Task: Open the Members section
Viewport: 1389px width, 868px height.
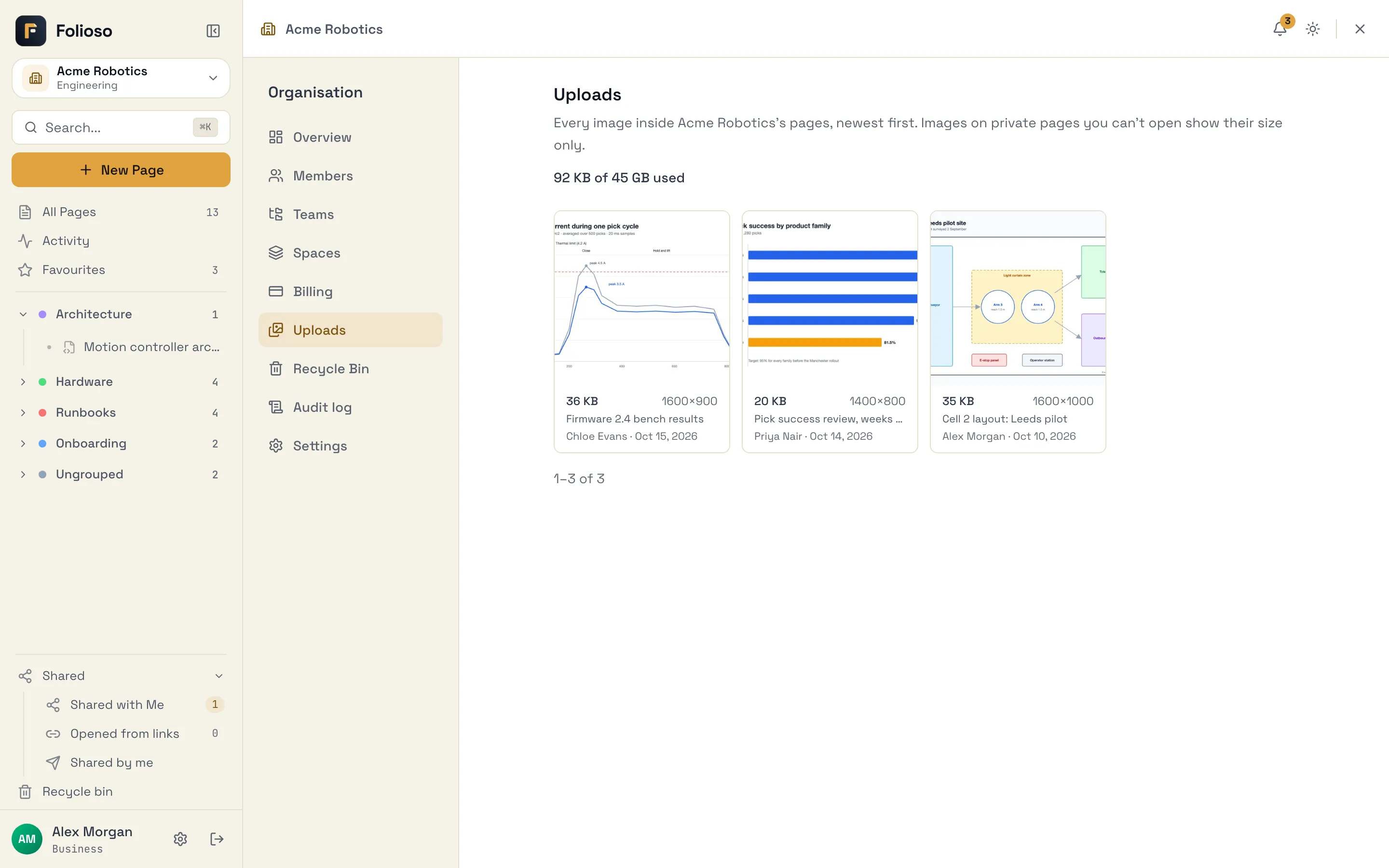Action: pos(350,176)
